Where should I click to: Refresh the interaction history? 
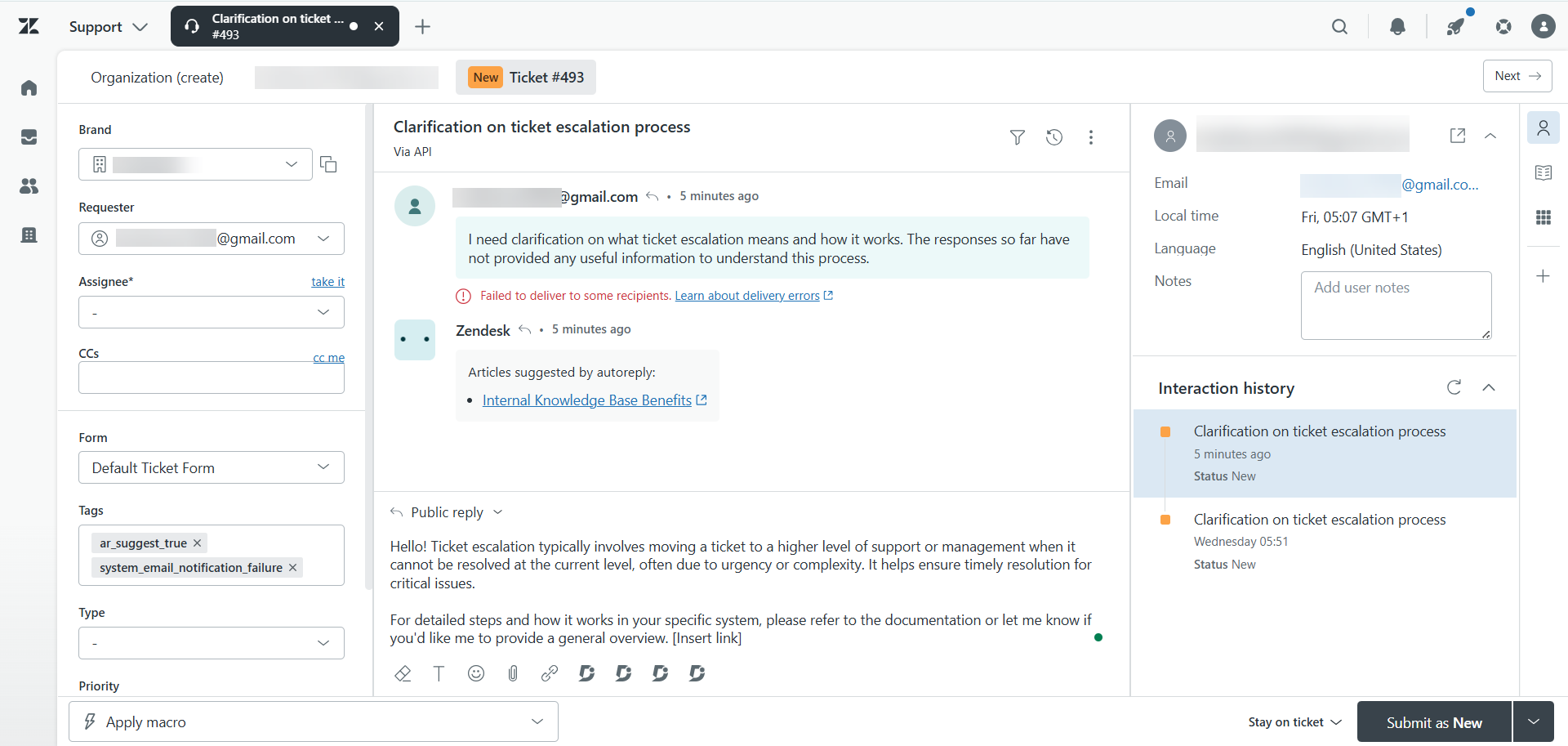(x=1454, y=387)
